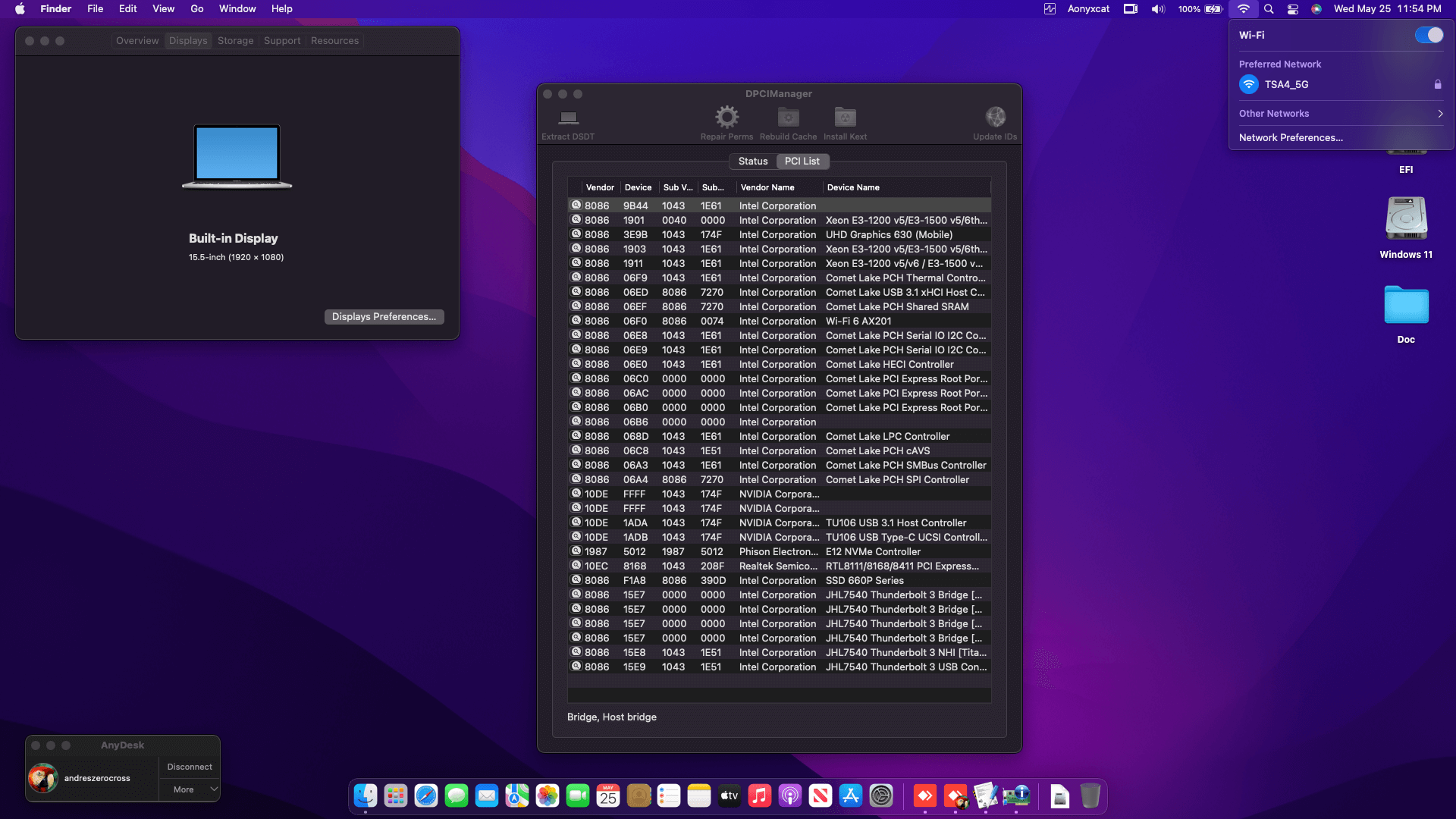
Task: Open Messages from the Dock
Action: pyautogui.click(x=457, y=795)
